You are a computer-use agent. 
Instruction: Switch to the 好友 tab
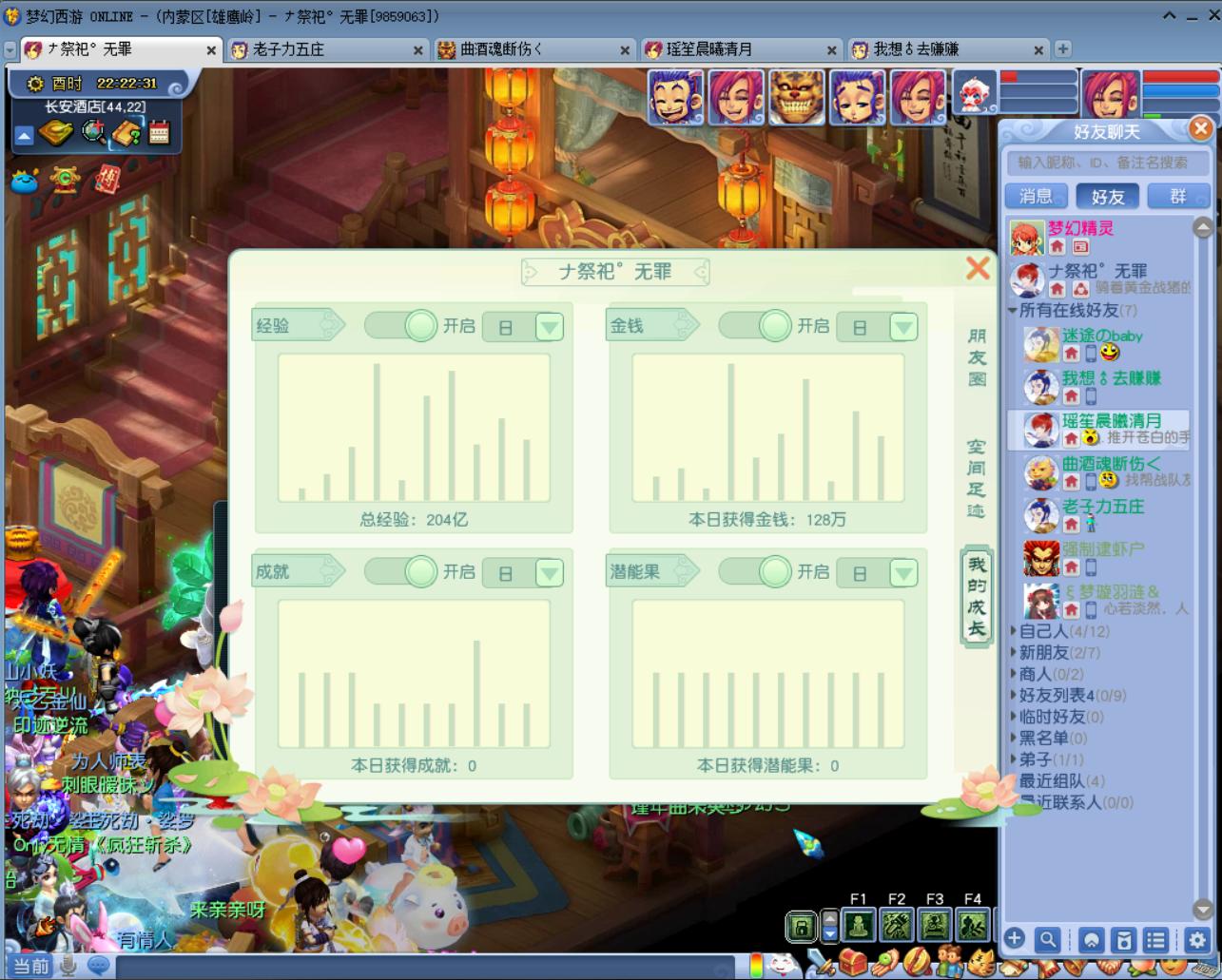[1108, 196]
